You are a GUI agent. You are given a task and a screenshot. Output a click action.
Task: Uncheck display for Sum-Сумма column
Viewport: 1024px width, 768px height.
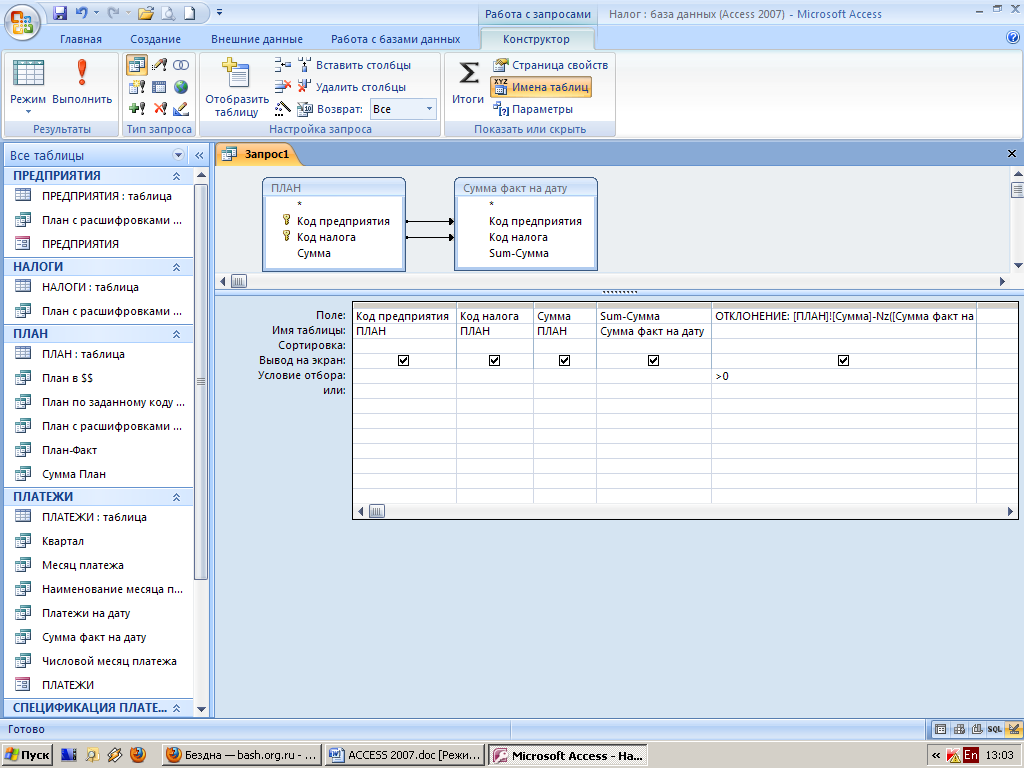[653, 360]
